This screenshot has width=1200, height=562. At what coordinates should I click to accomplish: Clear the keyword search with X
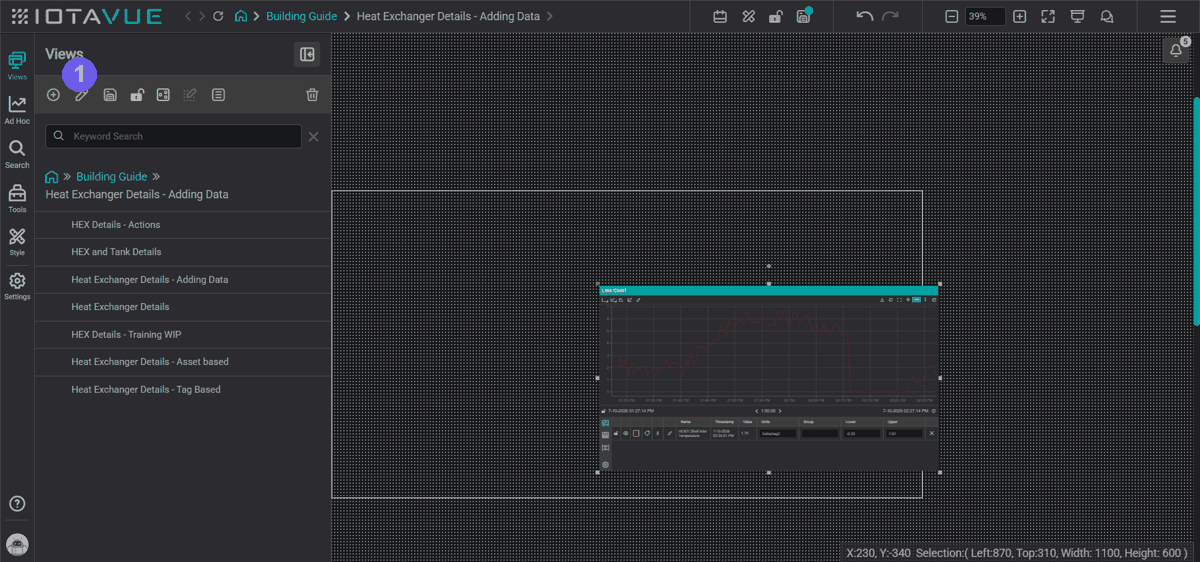point(313,136)
